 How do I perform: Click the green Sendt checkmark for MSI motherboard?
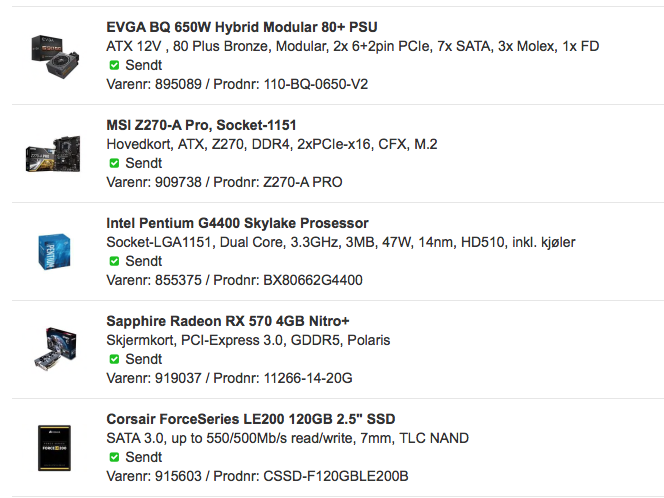(x=114, y=163)
